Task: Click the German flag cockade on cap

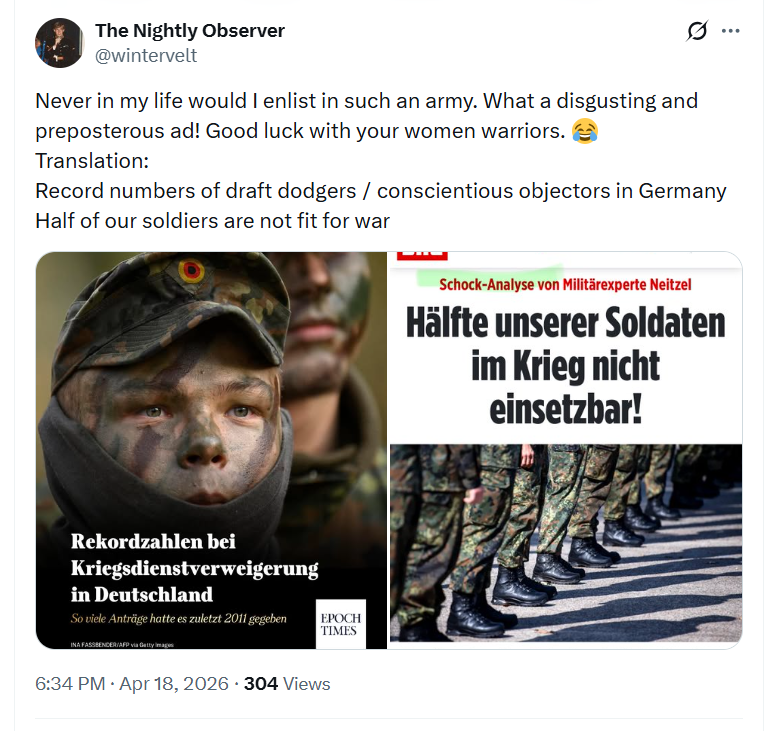Action: click(191, 271)
